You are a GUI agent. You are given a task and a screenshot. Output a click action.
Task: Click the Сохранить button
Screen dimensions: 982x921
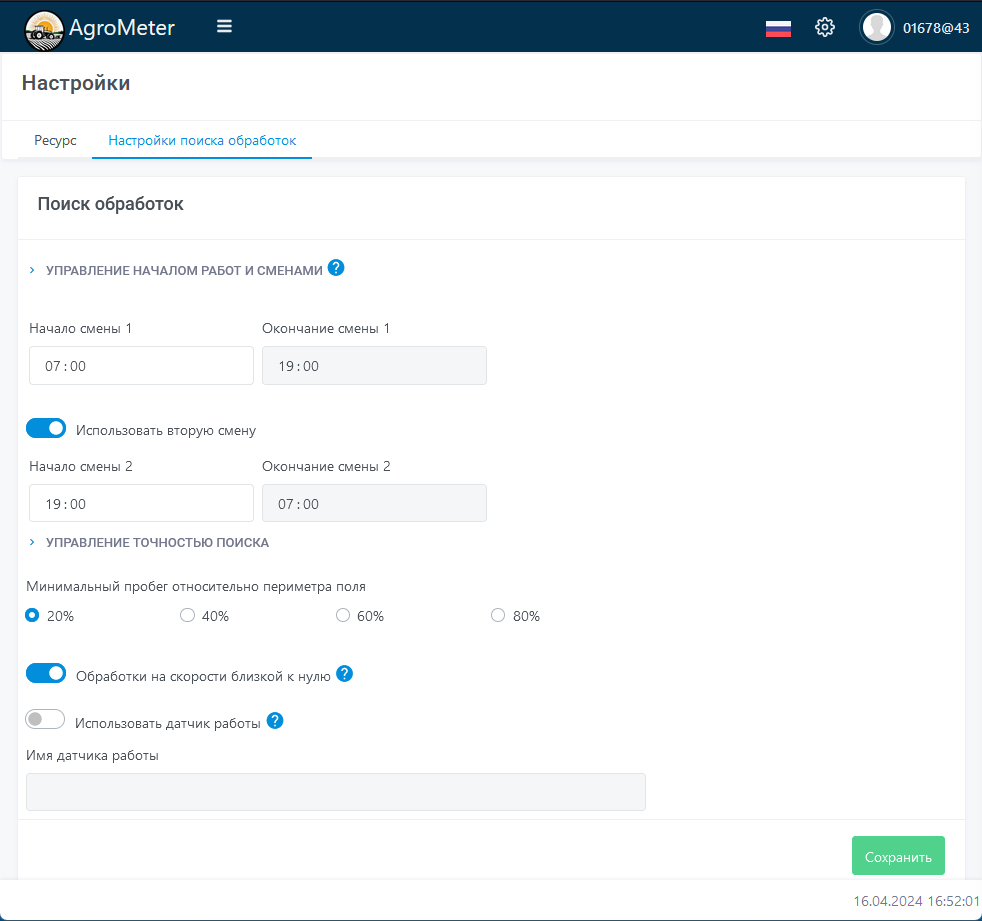(x=897, y=857)
